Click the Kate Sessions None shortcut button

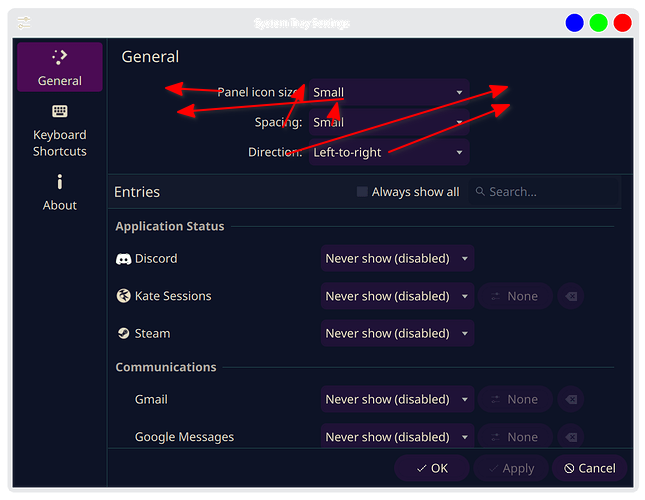tap(514, 296)
